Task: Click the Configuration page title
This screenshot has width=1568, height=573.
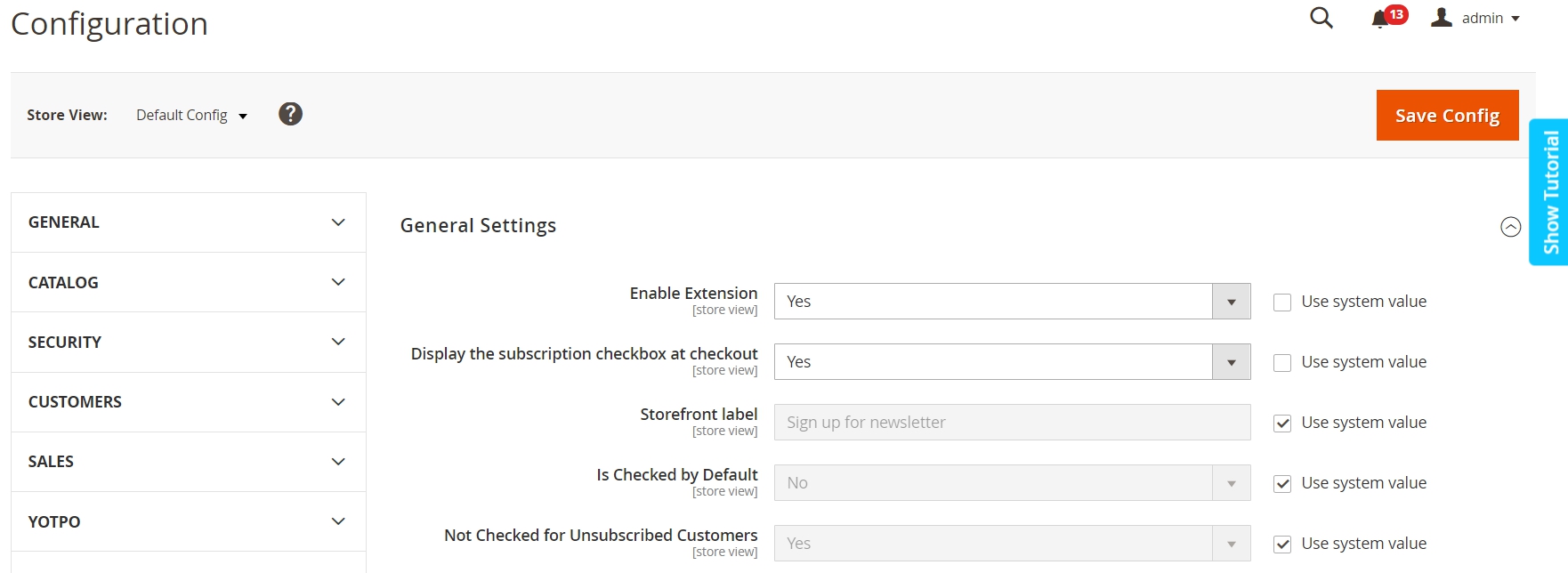Action: (109, 24)
